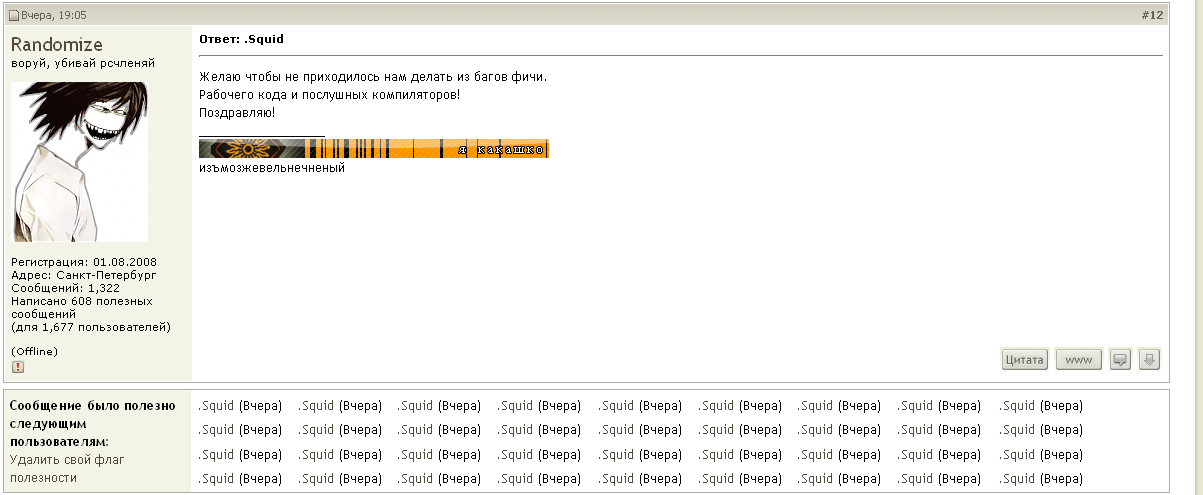Open first .Squid link in the second row
Image resolution: width=1203 pixels, height=495 pixels.
pyautogui.click(x=216, y=430)
